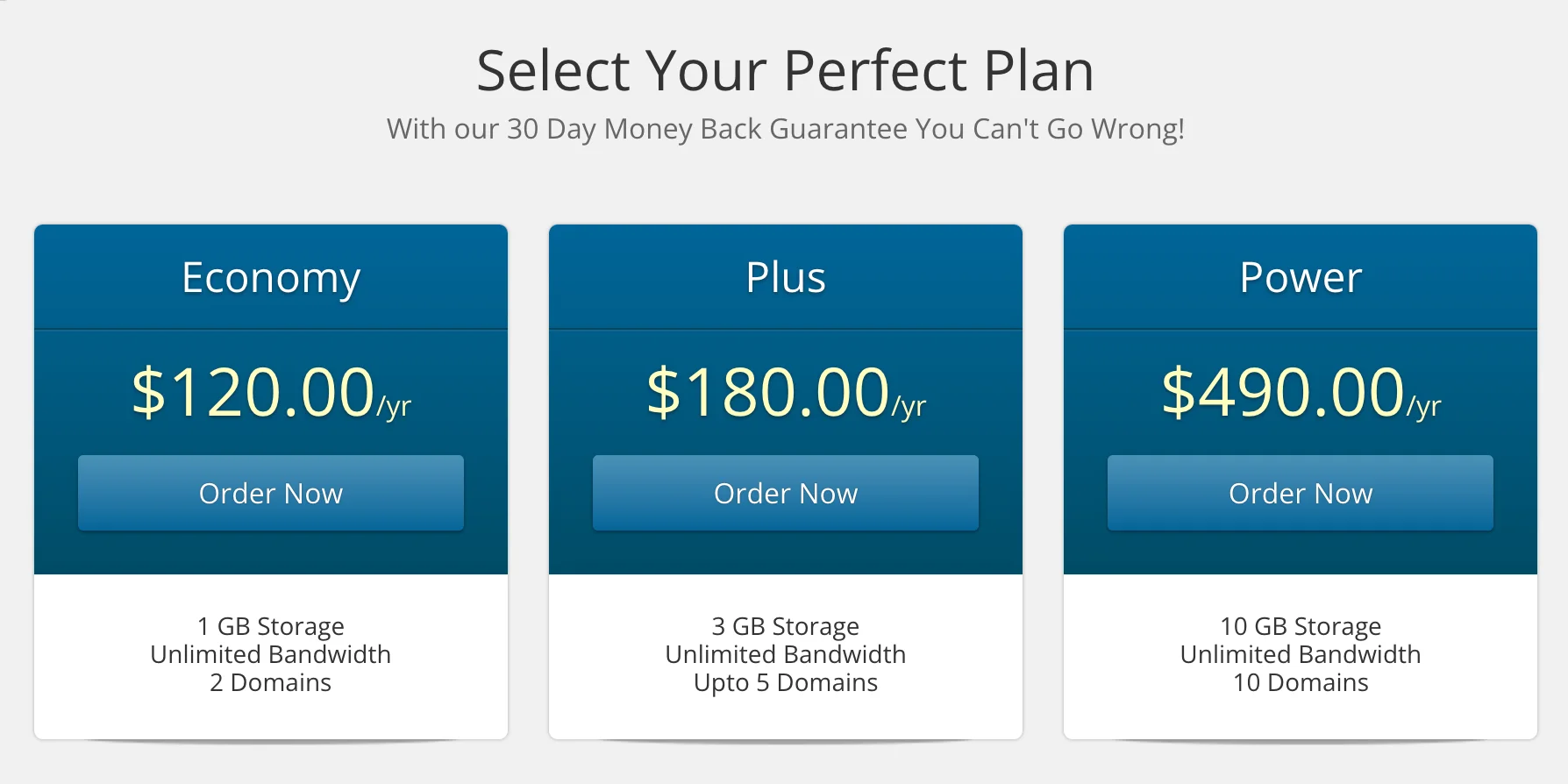
Task: Select the Plus plan title
Action: point(786,278)
